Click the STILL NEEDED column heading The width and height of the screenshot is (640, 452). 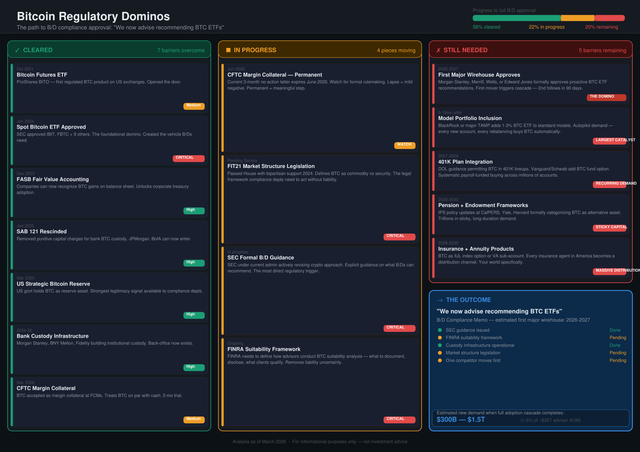(x=465, y=50)
